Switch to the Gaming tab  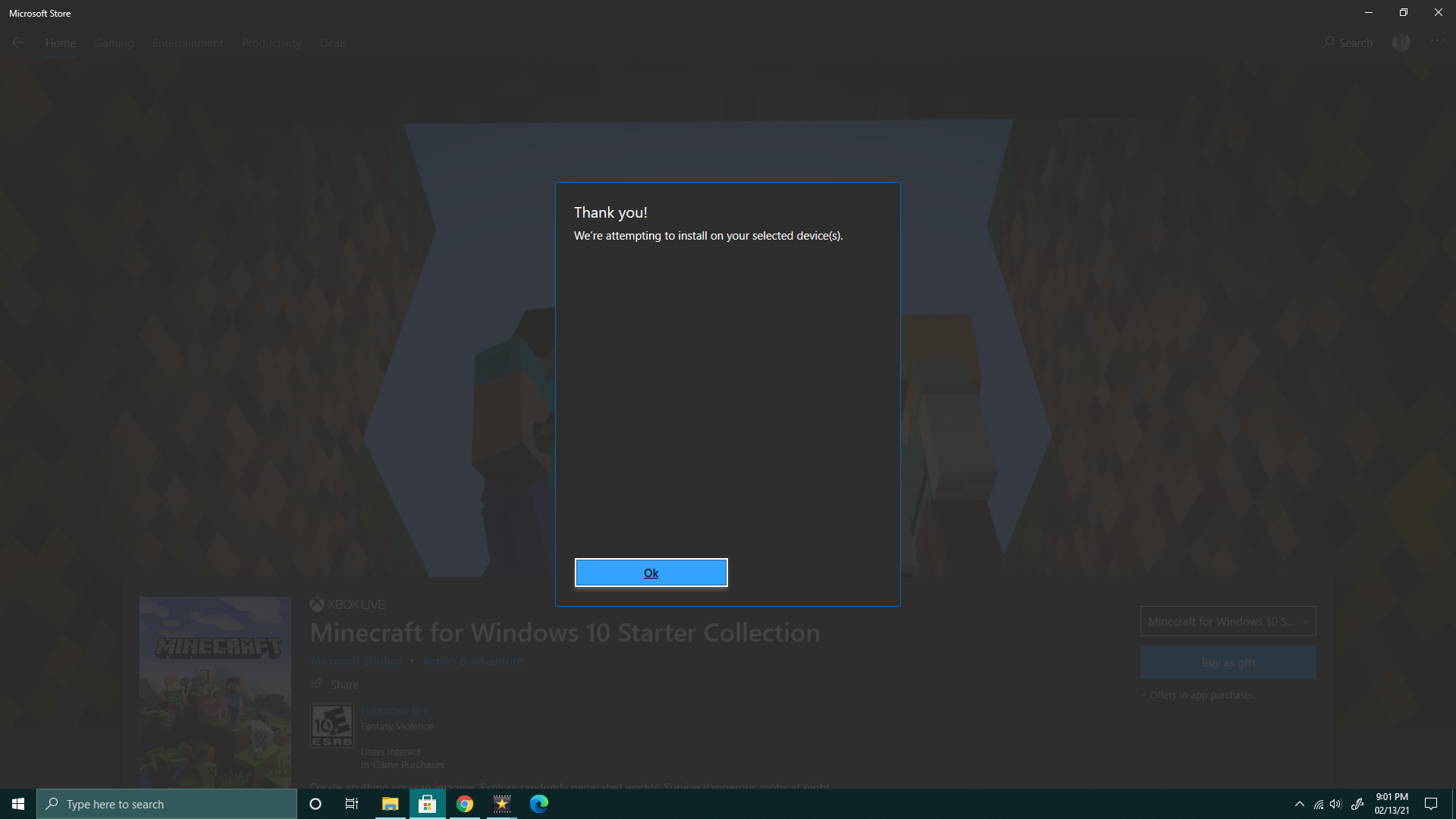pos(114,43)
